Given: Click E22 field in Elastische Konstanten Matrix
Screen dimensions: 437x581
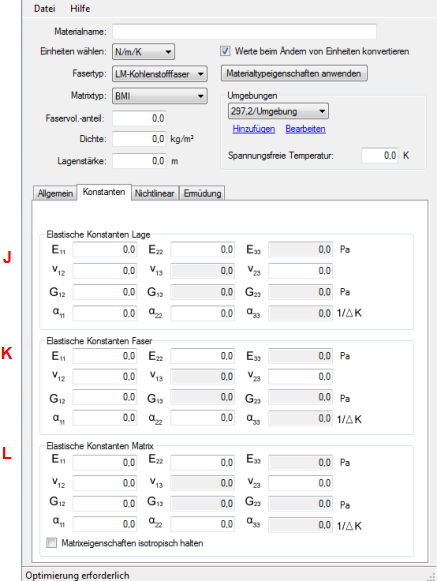Looking at the screenshot, I should coord(202,462).
